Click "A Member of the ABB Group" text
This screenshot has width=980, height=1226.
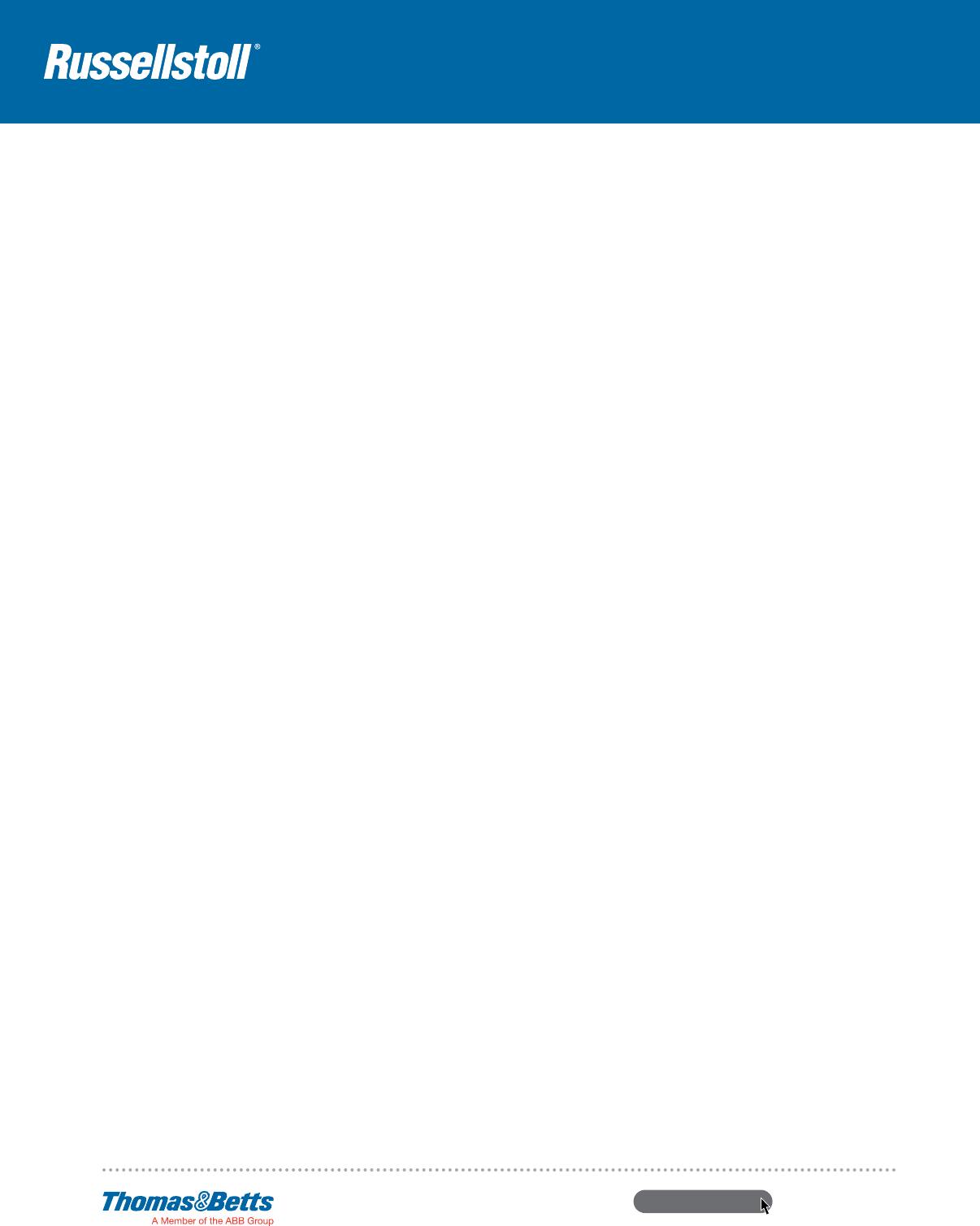point(212,1220)
